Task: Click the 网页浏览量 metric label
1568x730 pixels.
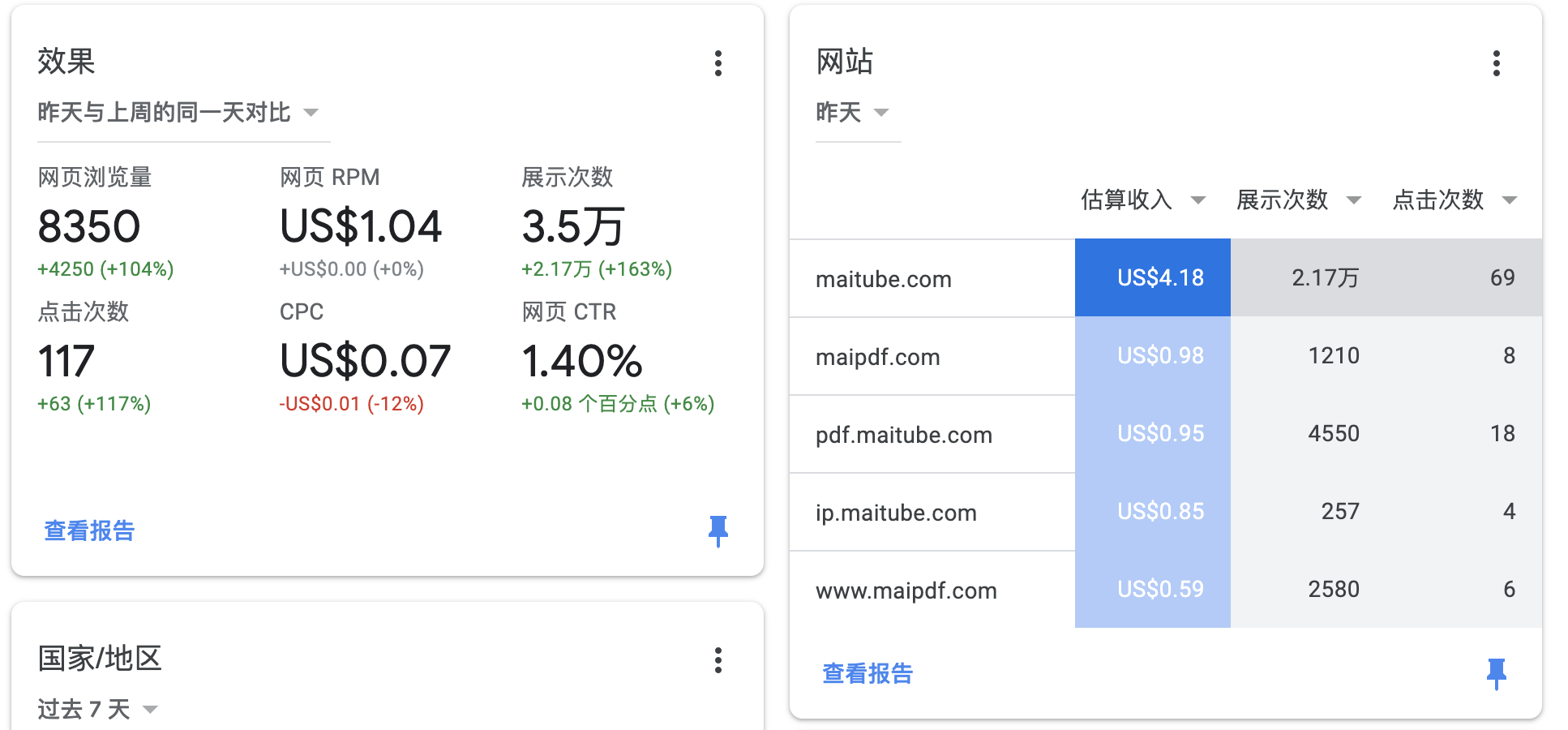Action: (95, 177)
